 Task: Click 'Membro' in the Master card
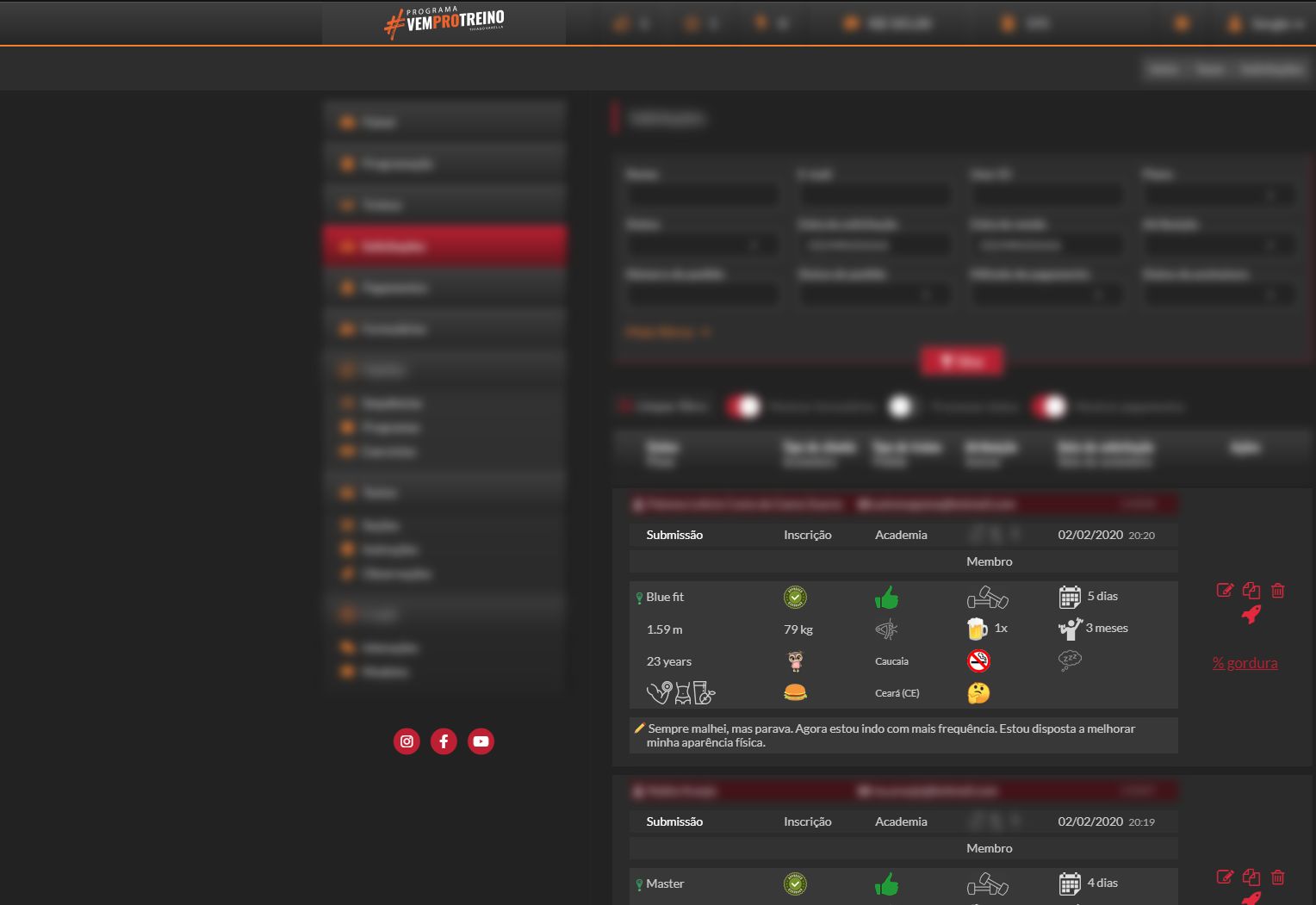990,848
